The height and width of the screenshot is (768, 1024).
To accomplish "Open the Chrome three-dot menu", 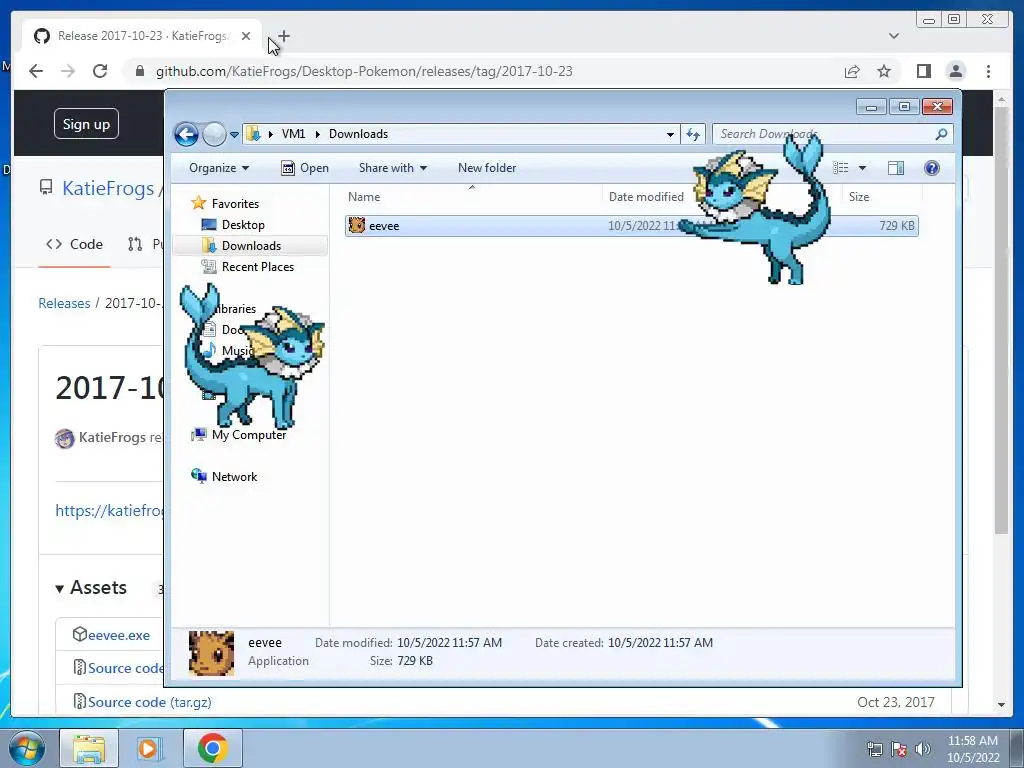I will [988, 71].
